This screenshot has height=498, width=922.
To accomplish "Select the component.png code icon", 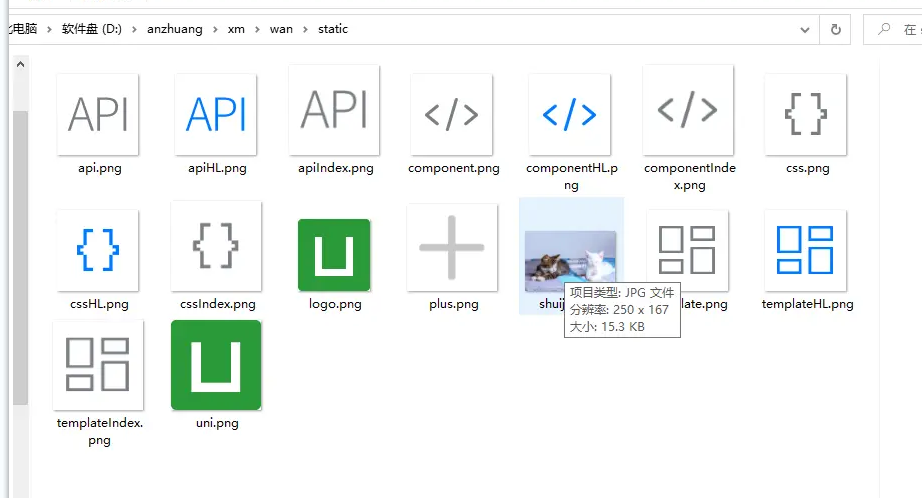I will pyautogui.click(x=452, y=114).
